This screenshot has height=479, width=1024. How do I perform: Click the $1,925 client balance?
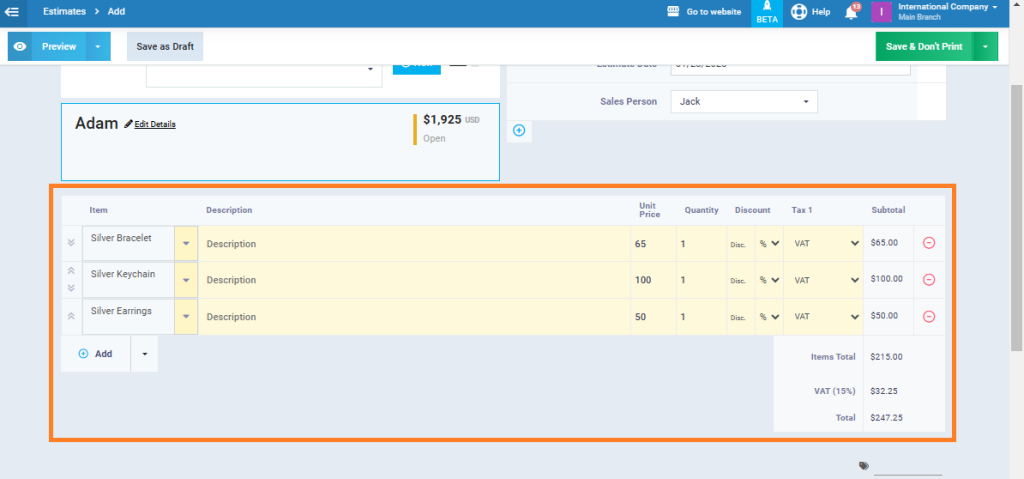pyautogui.click(x=442, y=120)
